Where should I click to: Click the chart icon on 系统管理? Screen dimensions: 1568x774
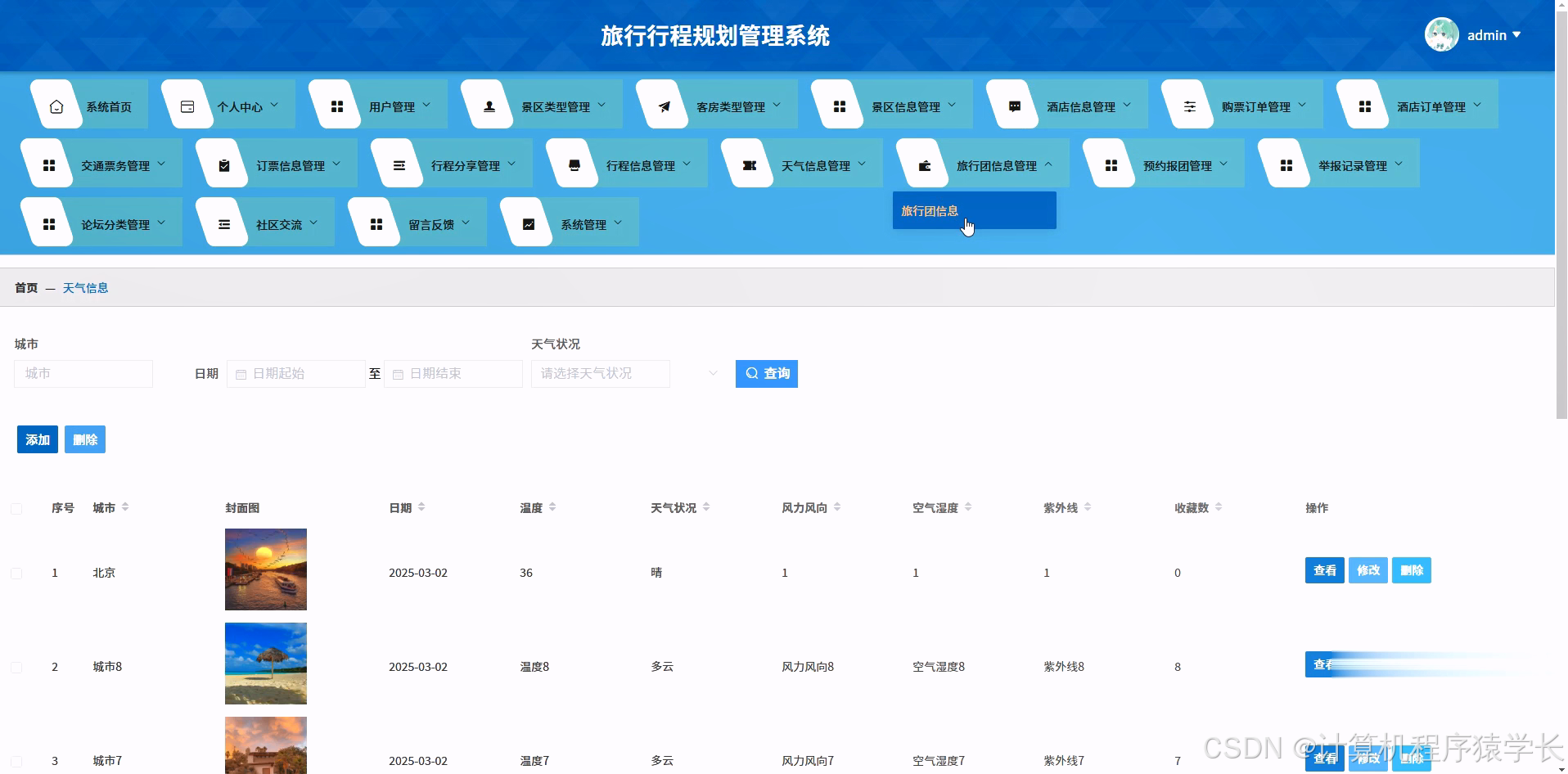coord(529,222)
